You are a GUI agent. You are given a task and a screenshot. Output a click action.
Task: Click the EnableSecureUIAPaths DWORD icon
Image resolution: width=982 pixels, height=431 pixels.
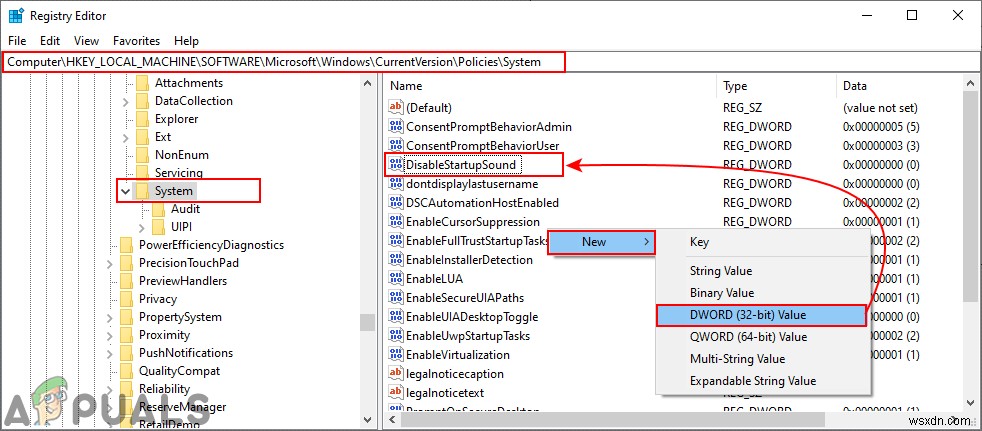click(396, 298)
